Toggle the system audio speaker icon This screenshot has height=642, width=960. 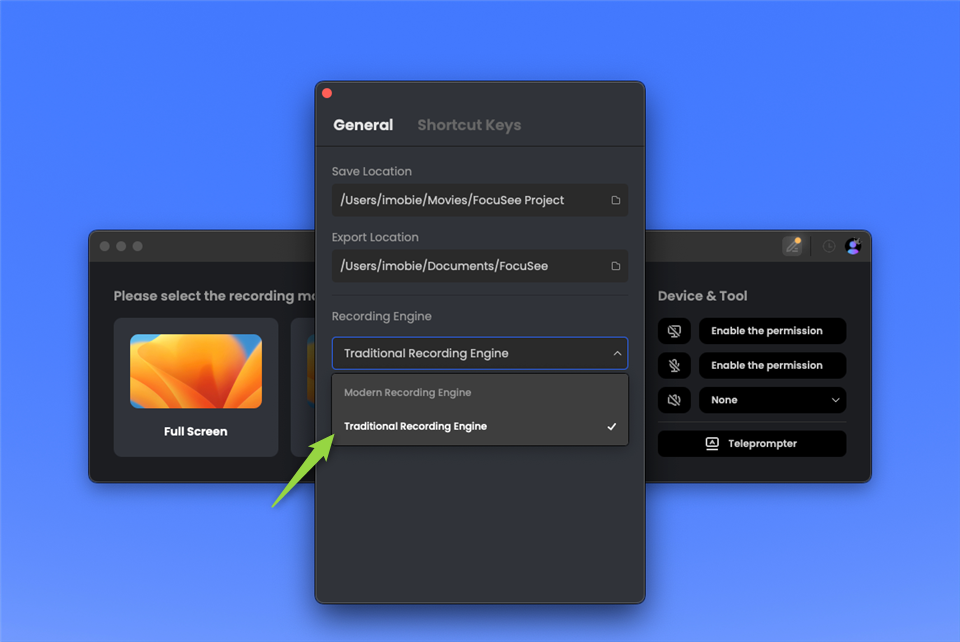[x=674, y=399]
